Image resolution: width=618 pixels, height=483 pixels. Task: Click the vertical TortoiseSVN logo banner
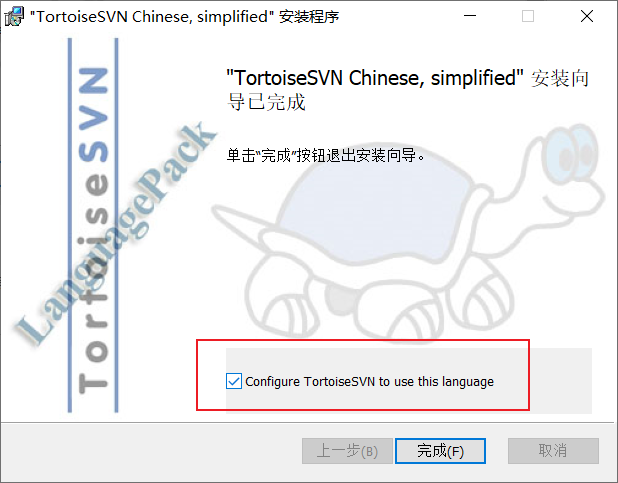pyautogui.click(x=93, y=225)
